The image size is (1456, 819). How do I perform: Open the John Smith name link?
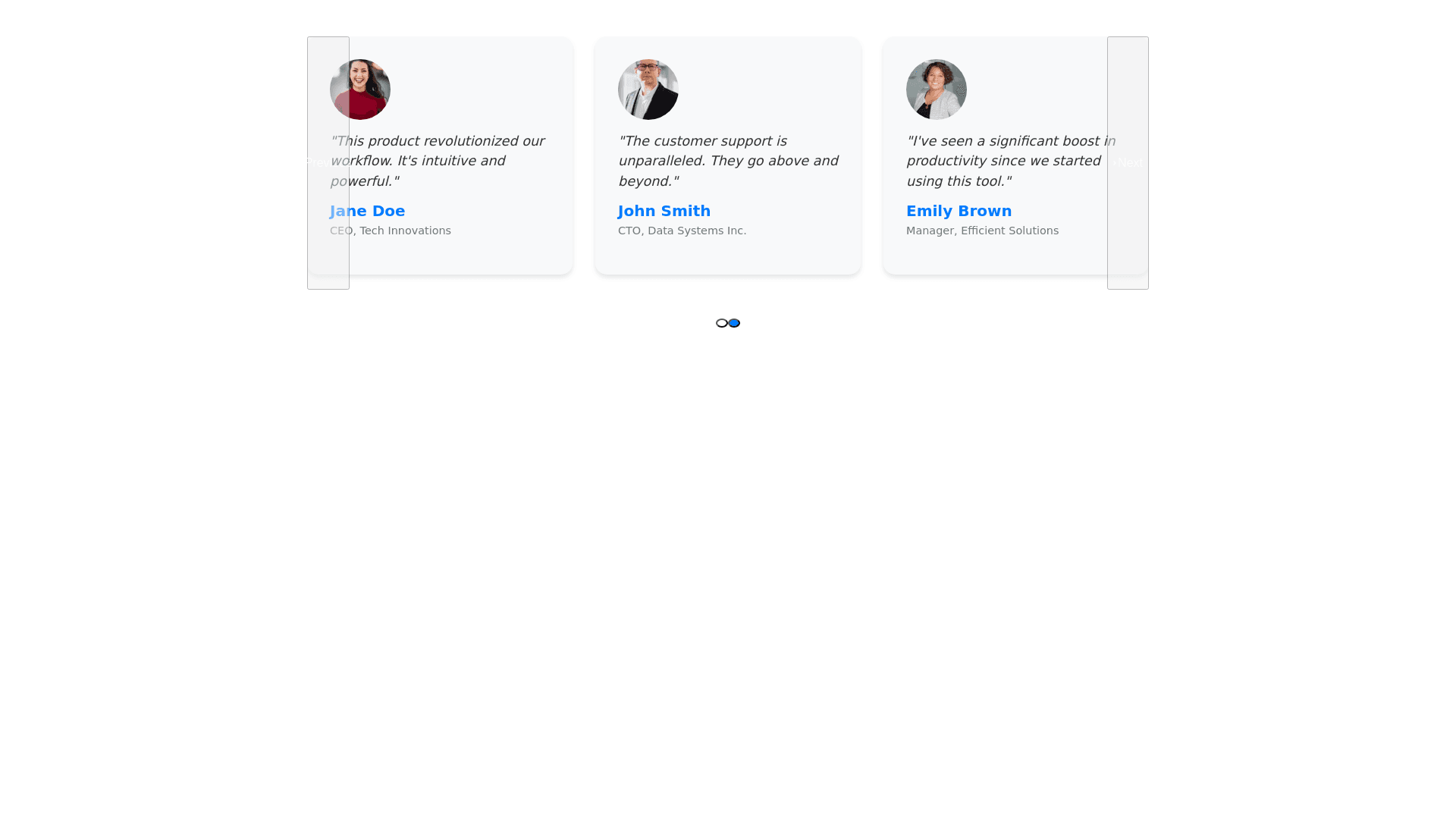(x=664, y=211)
